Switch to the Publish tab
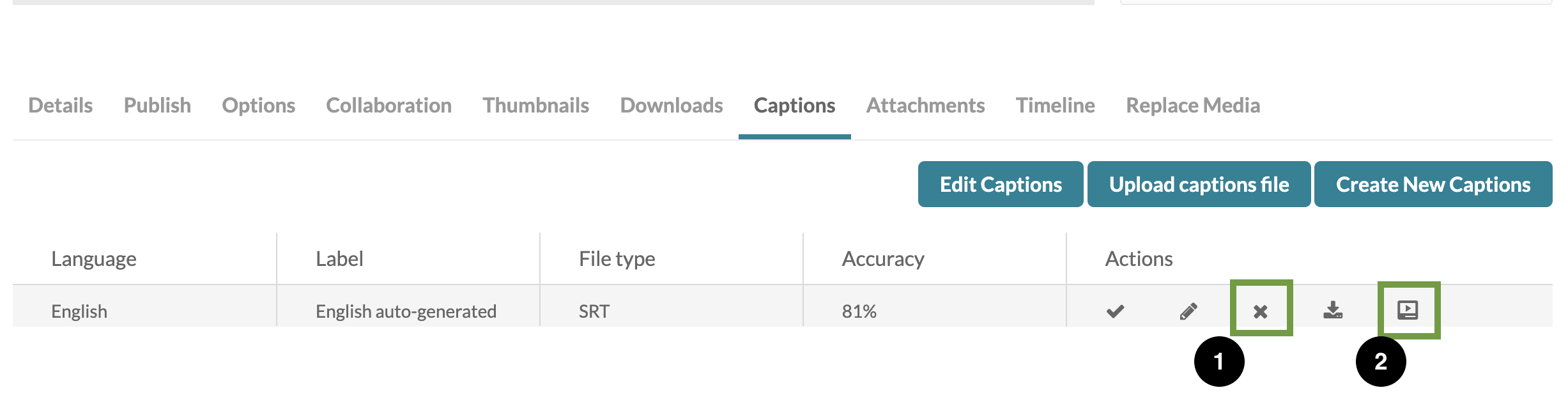The height and width of the screenshot is (413, 1568). [x=157, y=105]
